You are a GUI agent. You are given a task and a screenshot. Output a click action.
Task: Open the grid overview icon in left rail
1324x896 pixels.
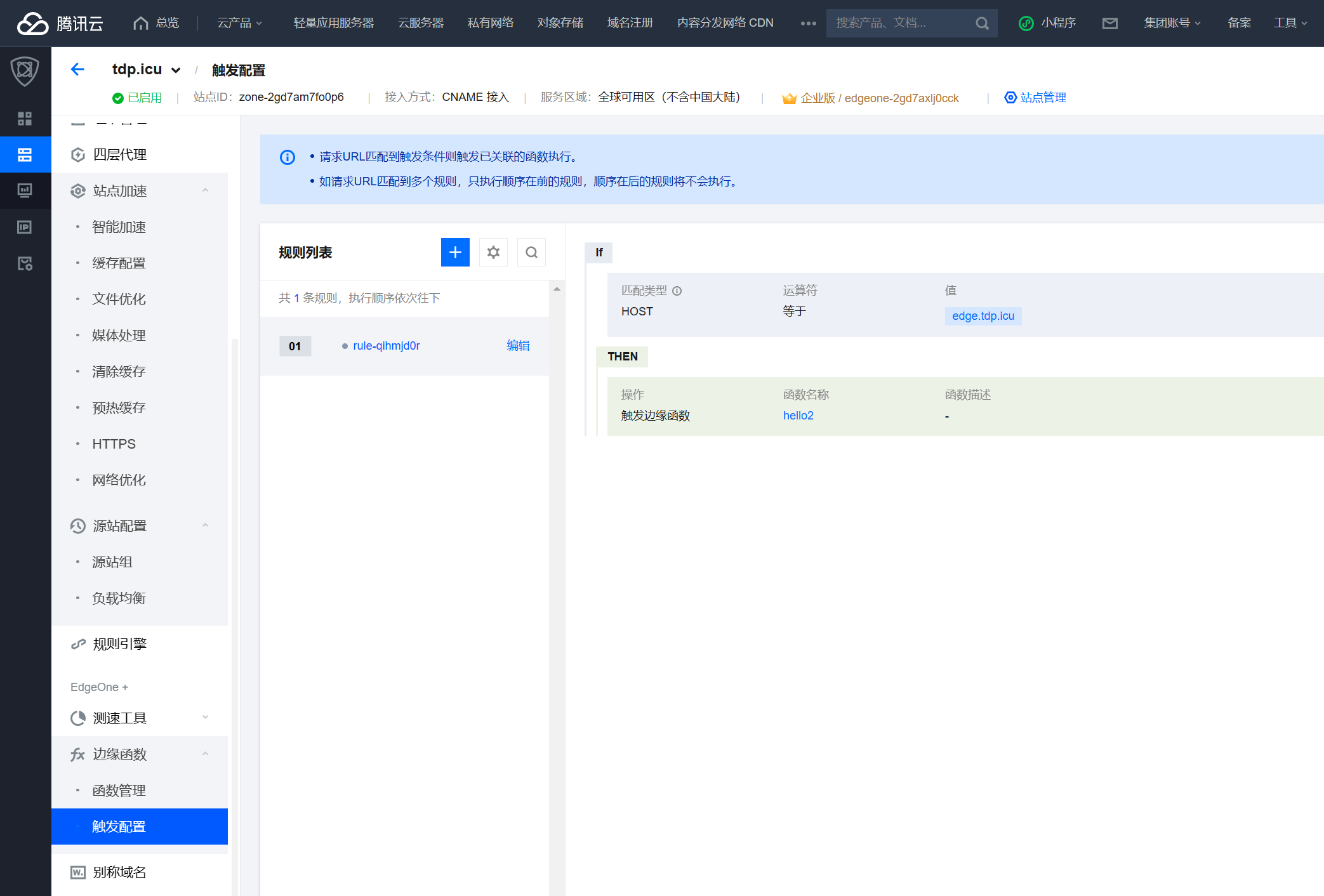pos(25,119)
